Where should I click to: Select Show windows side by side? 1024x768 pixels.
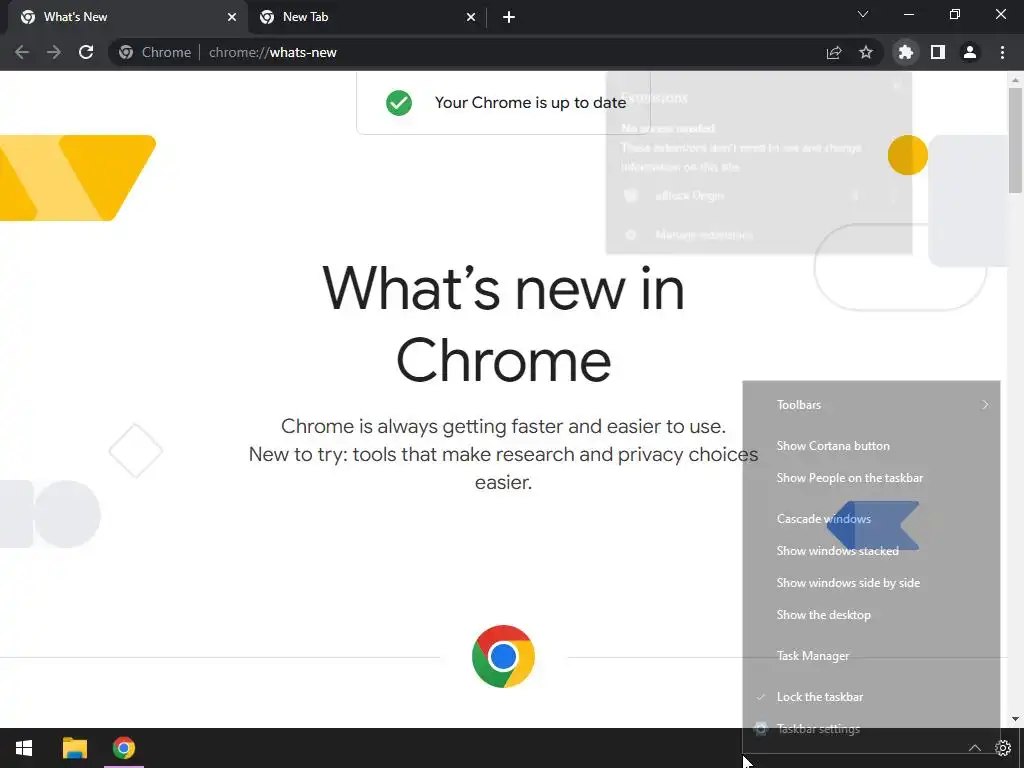[x=871, y=583]
